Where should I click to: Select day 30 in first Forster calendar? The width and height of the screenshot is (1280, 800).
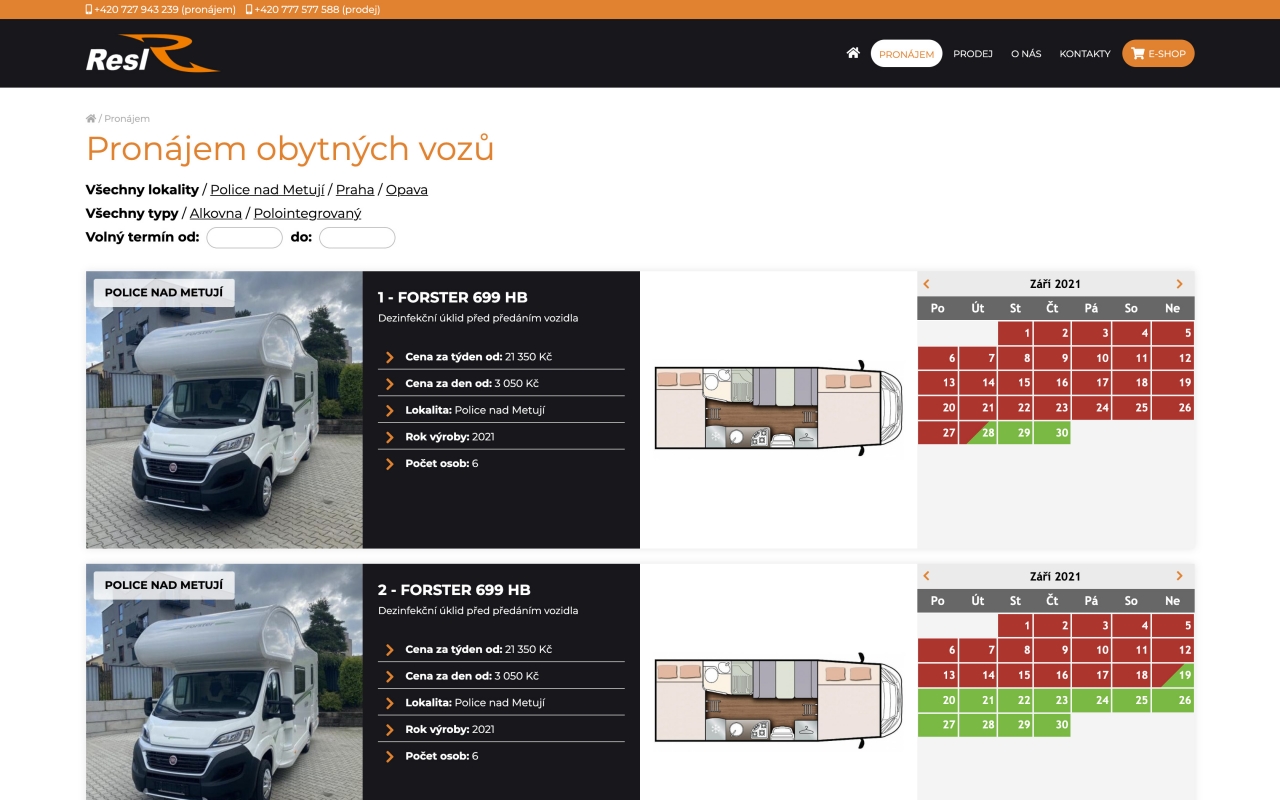point(1052,433)
